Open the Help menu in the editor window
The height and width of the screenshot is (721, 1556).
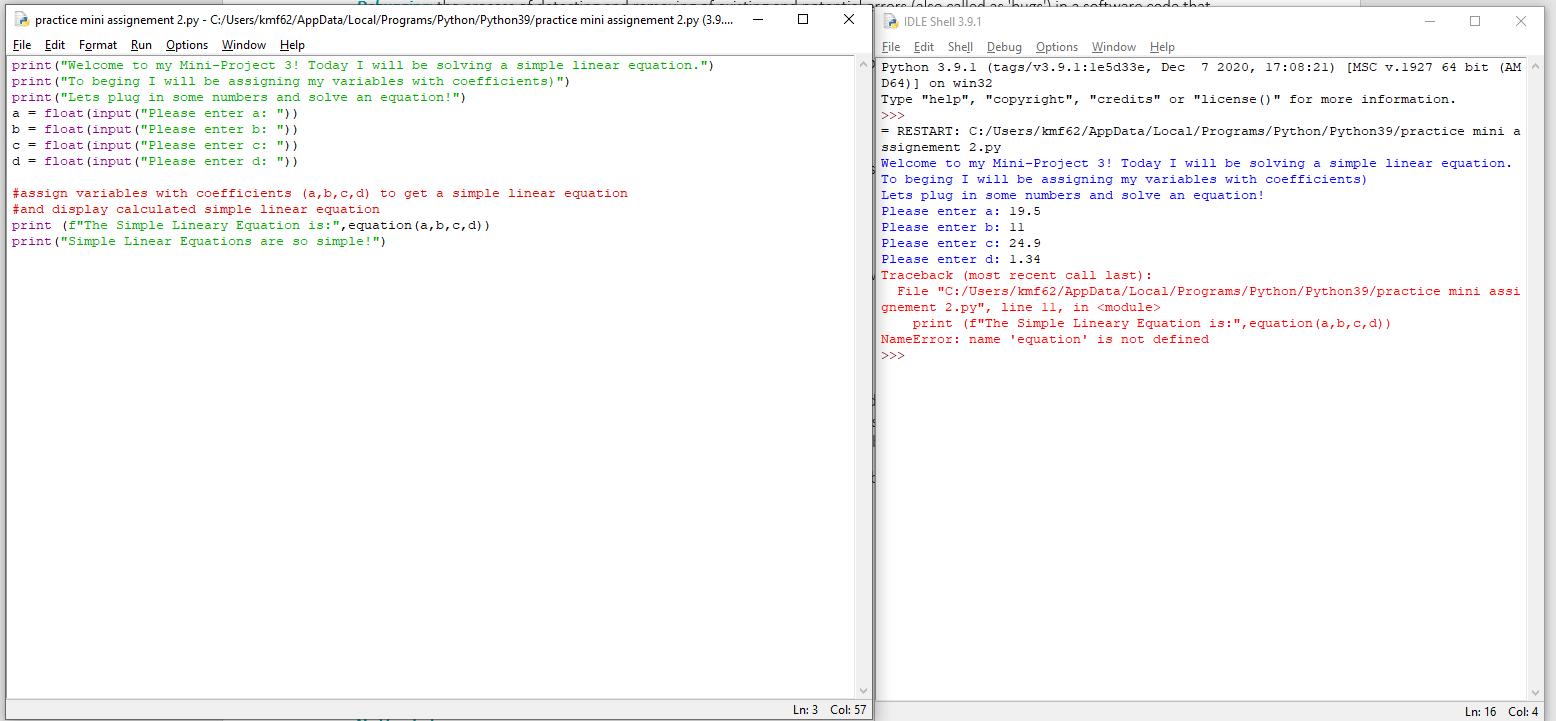click(292, 45)
